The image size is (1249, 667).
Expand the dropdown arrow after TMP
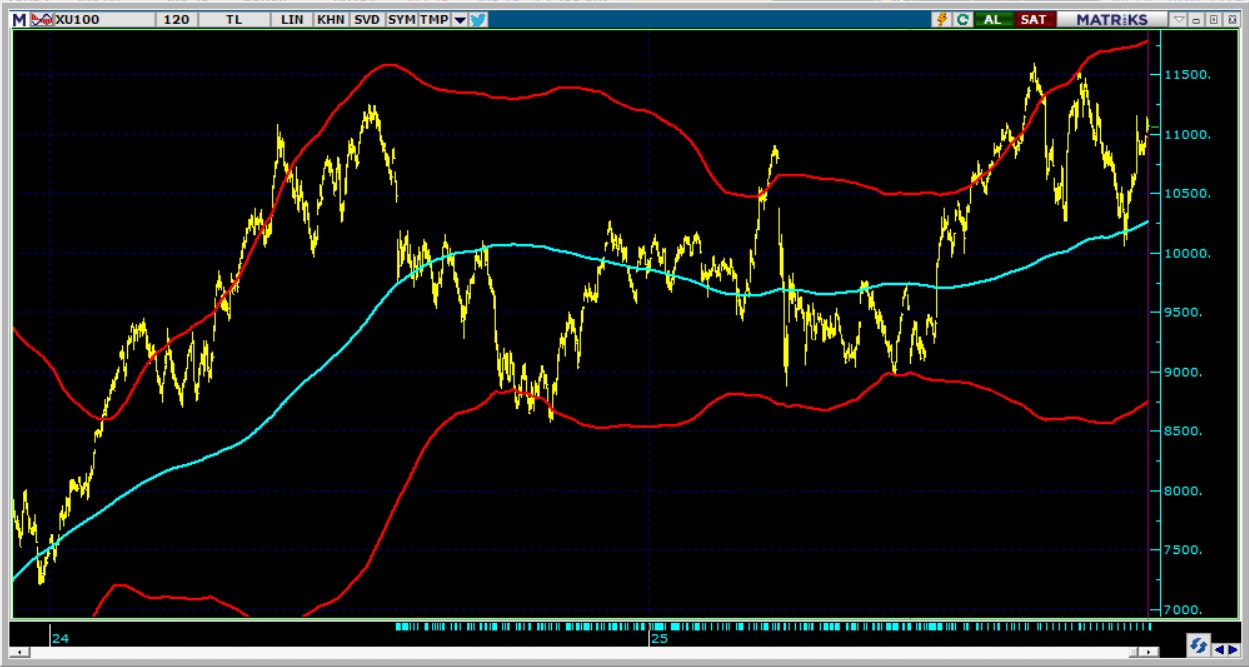tap(460, 19)
